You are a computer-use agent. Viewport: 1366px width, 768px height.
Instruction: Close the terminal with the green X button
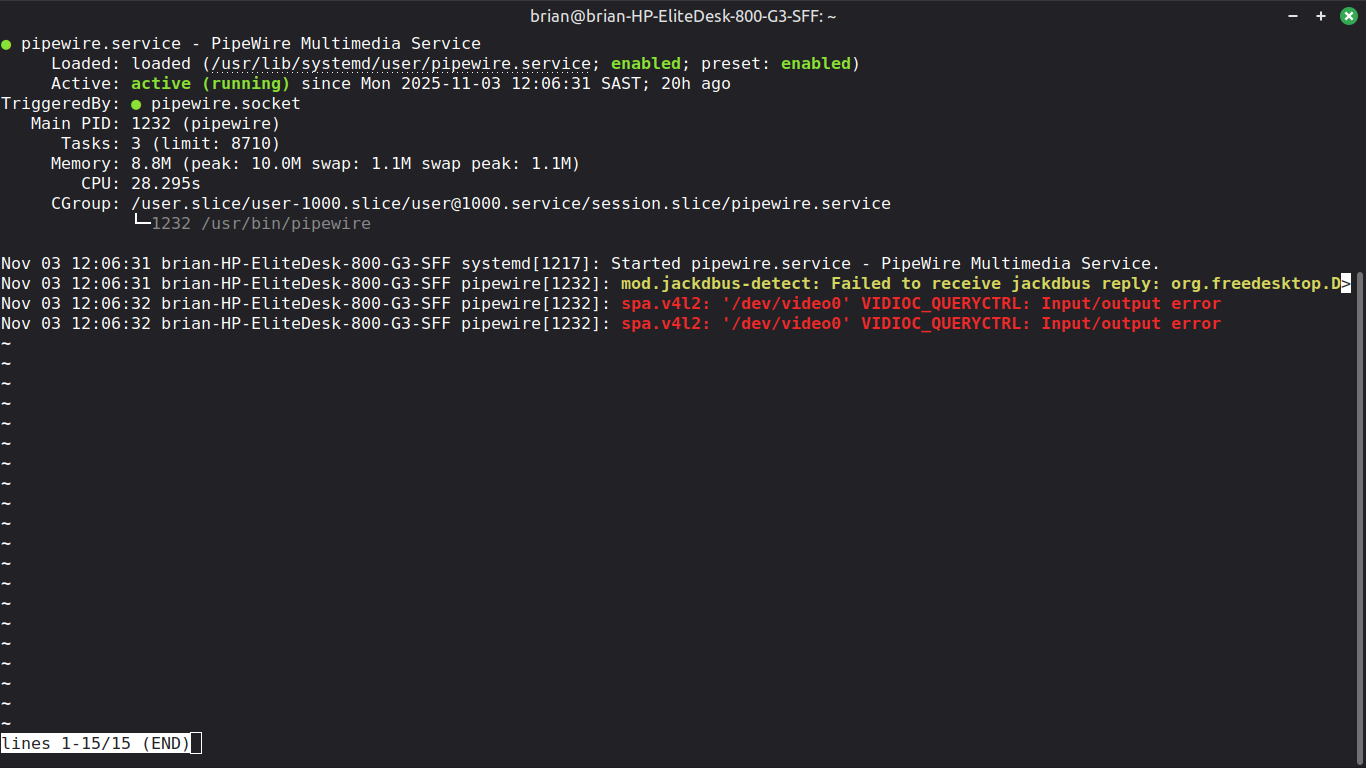[1347, 16]
